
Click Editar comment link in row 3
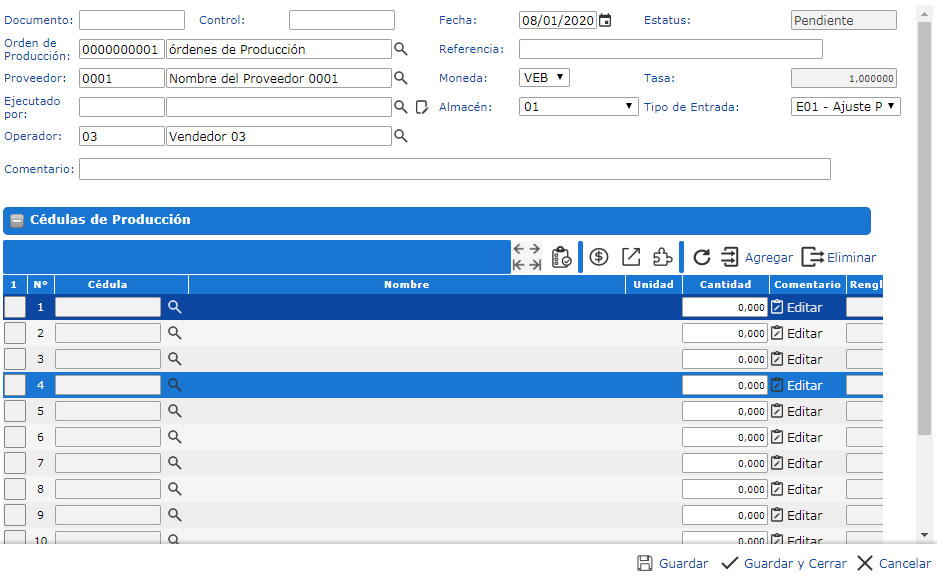coord(796,359)
